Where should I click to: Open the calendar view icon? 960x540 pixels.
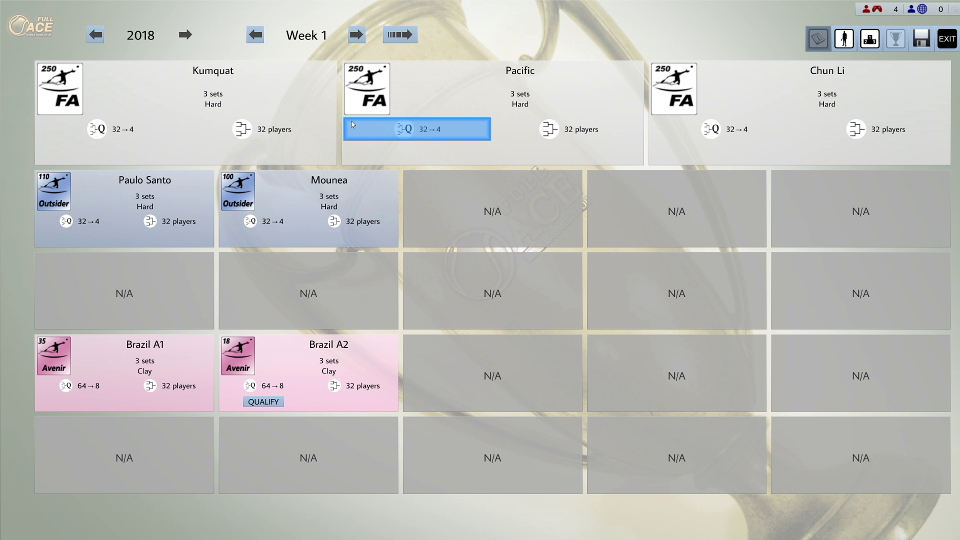click(818, 38)
